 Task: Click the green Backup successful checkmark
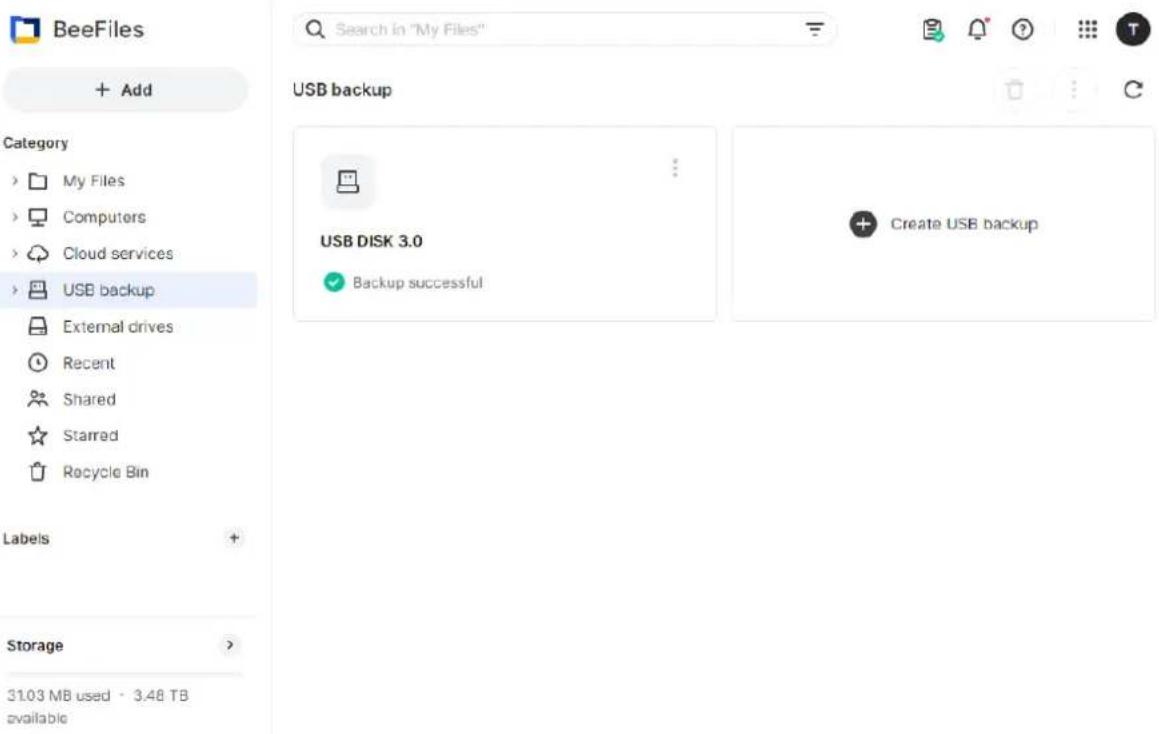click(x=334, y=282)
